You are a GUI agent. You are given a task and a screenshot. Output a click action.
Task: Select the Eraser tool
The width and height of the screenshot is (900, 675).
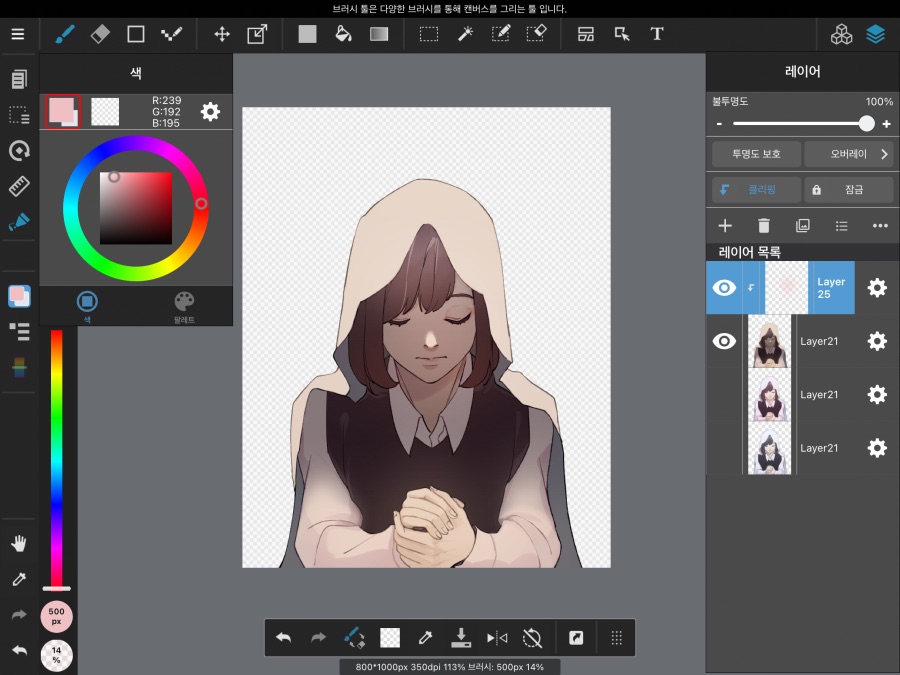coord(99,33)
